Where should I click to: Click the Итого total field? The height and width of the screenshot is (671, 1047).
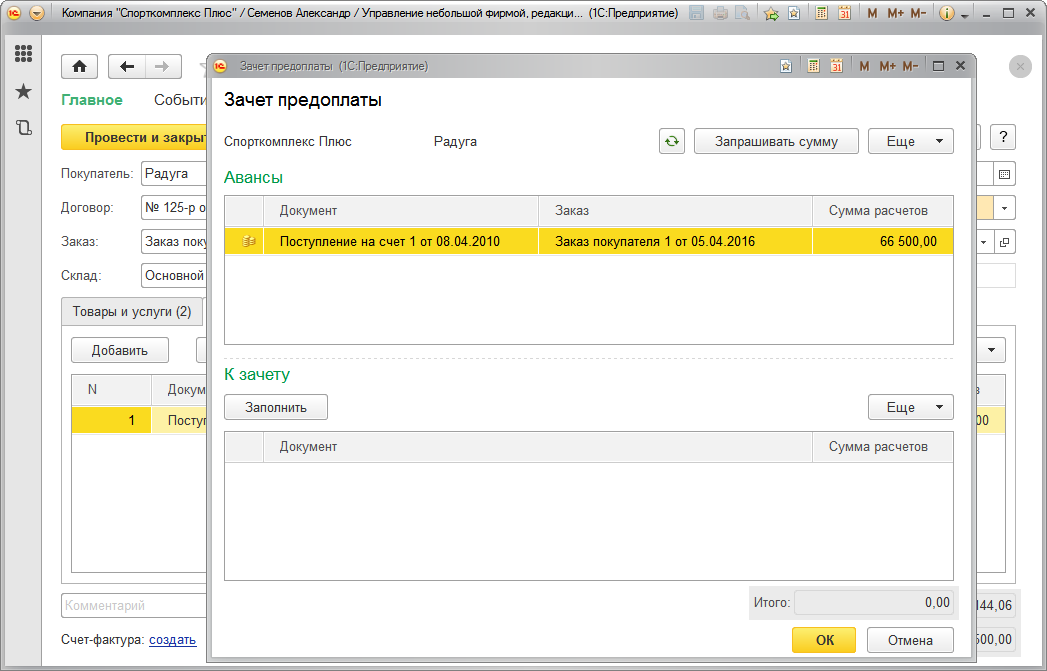pos(874,602)
